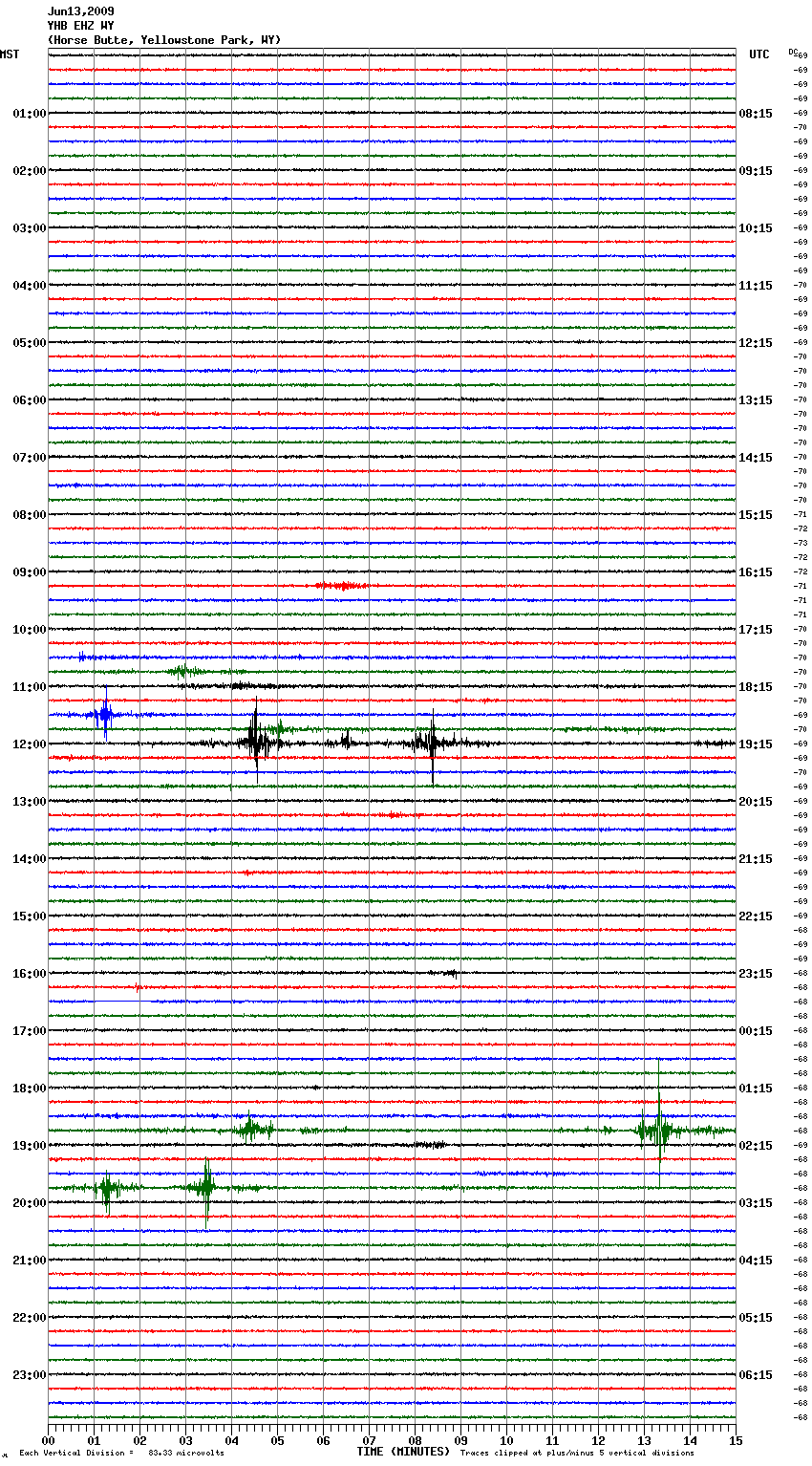Select the 08:15 UTC time label
812x1466 pixels.
pyautogui.click(x=756, y=114)
